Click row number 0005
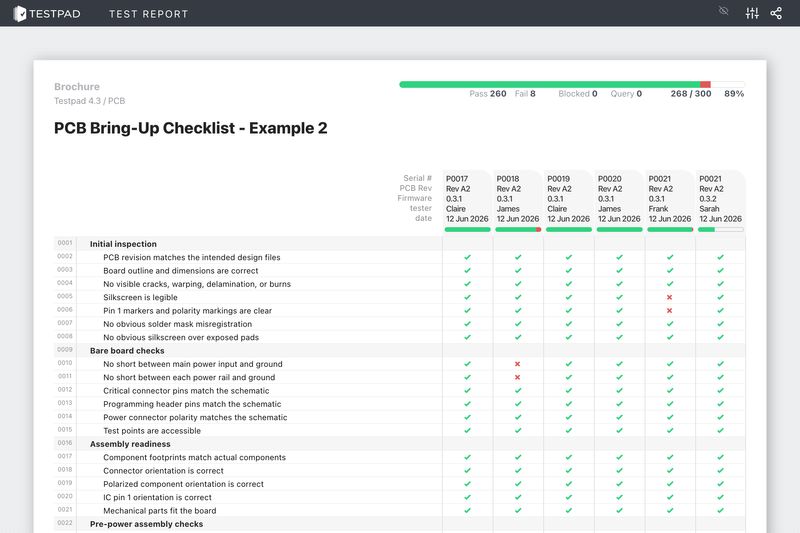 pos(65,296)
